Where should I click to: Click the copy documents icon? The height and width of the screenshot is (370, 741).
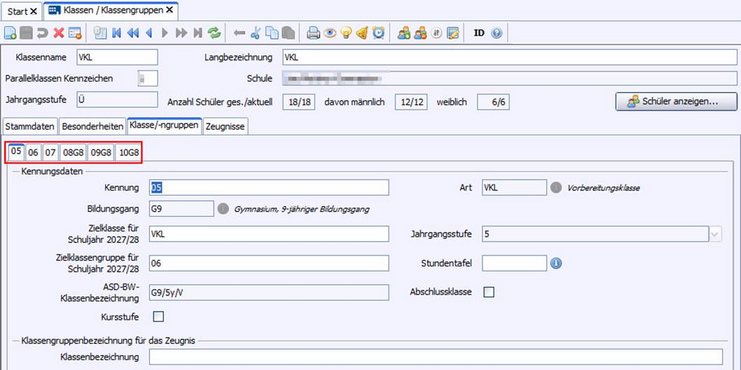click(271, 33)
